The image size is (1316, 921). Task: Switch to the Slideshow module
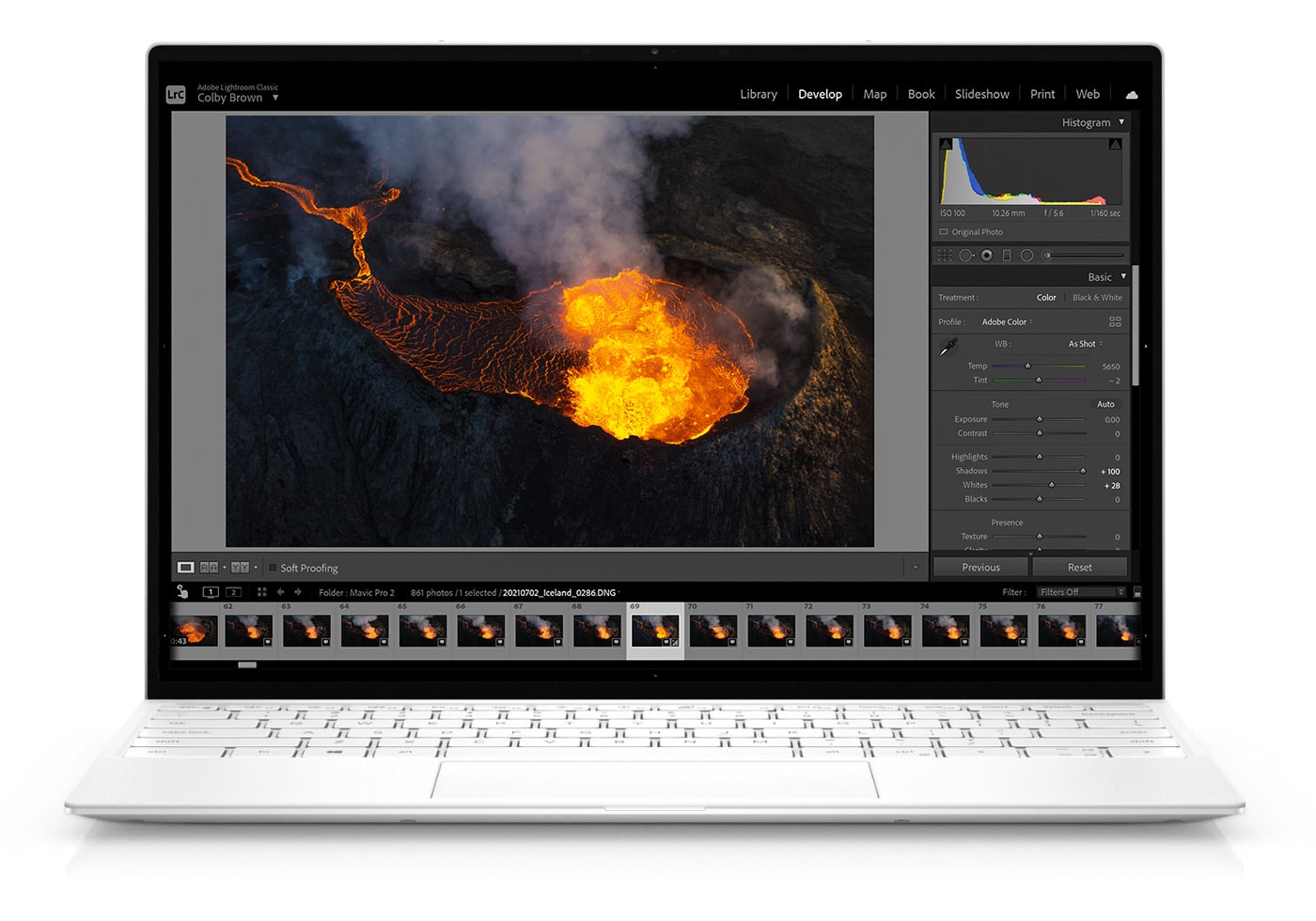point(982,94)
